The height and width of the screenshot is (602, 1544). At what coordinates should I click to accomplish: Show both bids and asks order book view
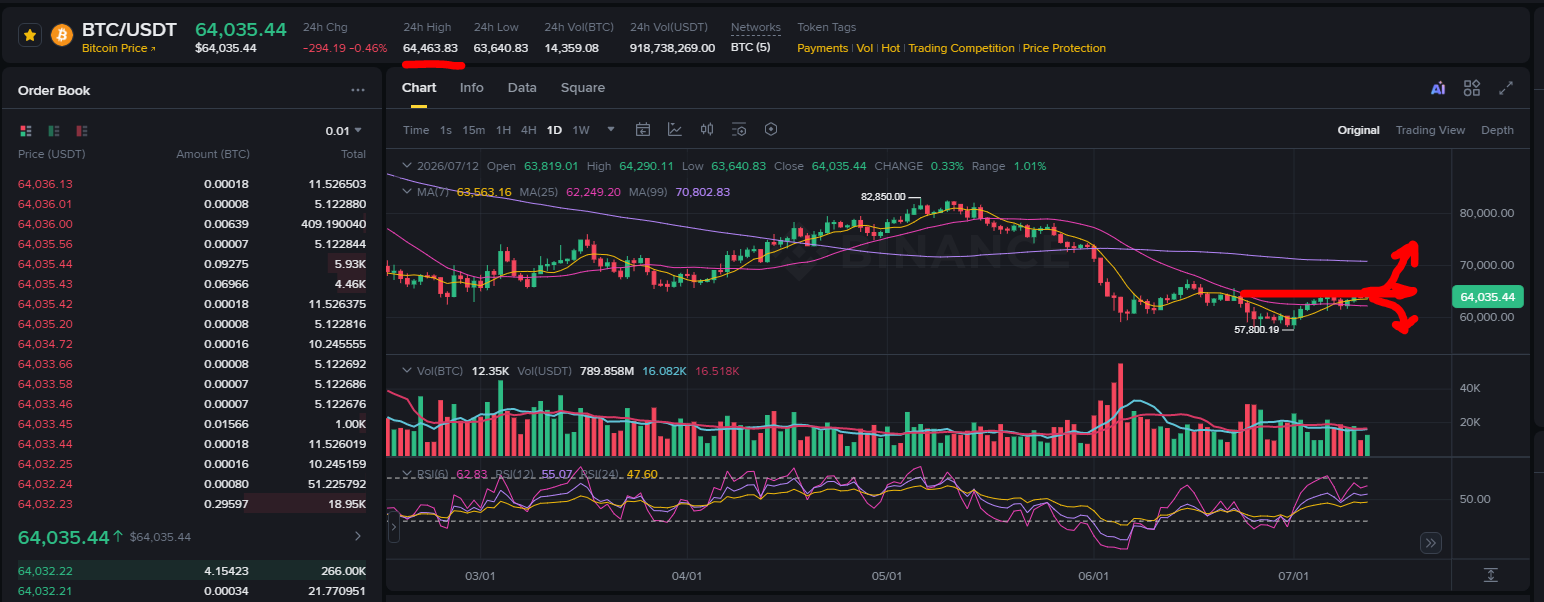click(x=26, y=131)
